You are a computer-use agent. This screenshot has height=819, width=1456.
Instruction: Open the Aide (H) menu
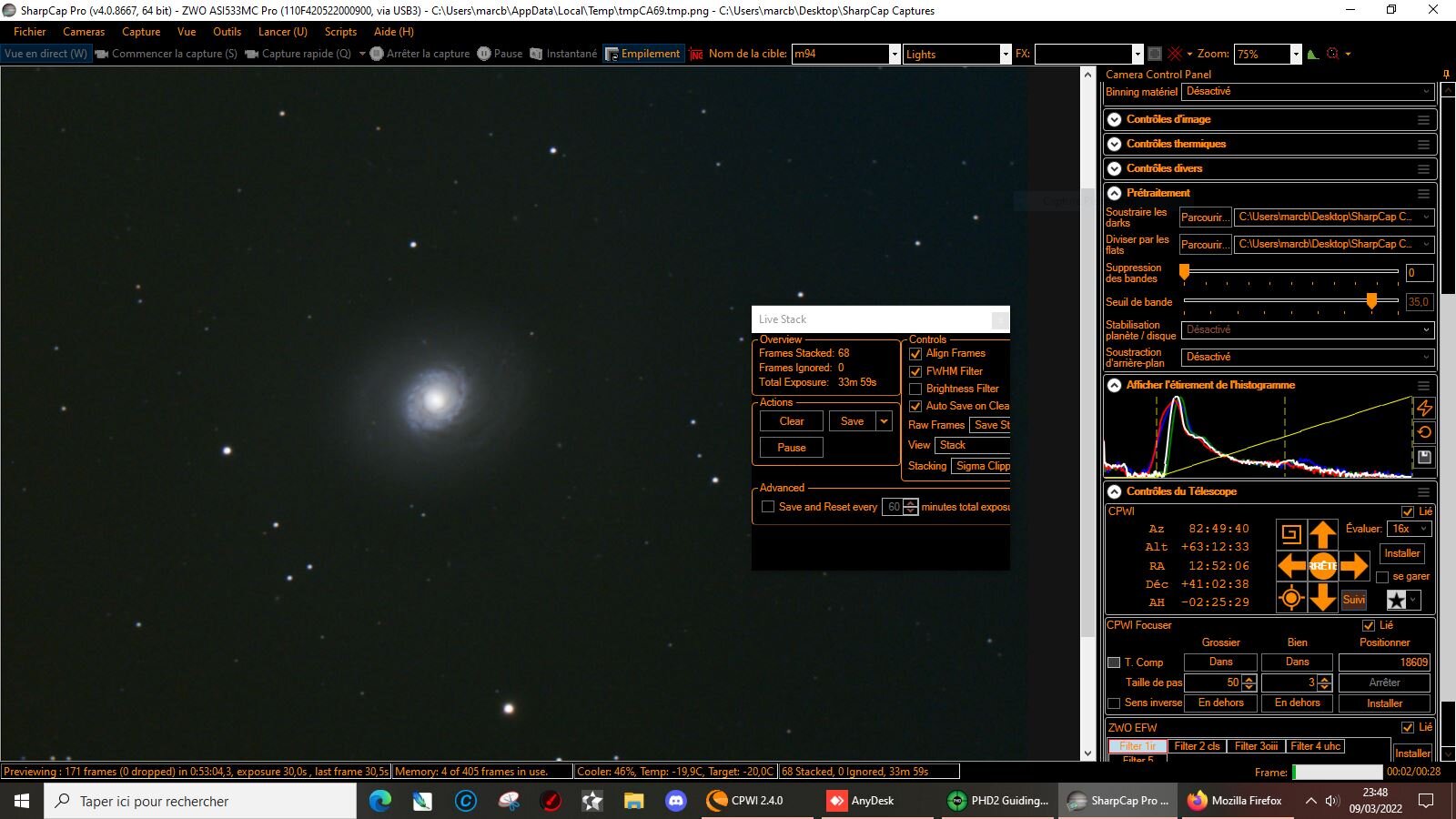point(394,32)
